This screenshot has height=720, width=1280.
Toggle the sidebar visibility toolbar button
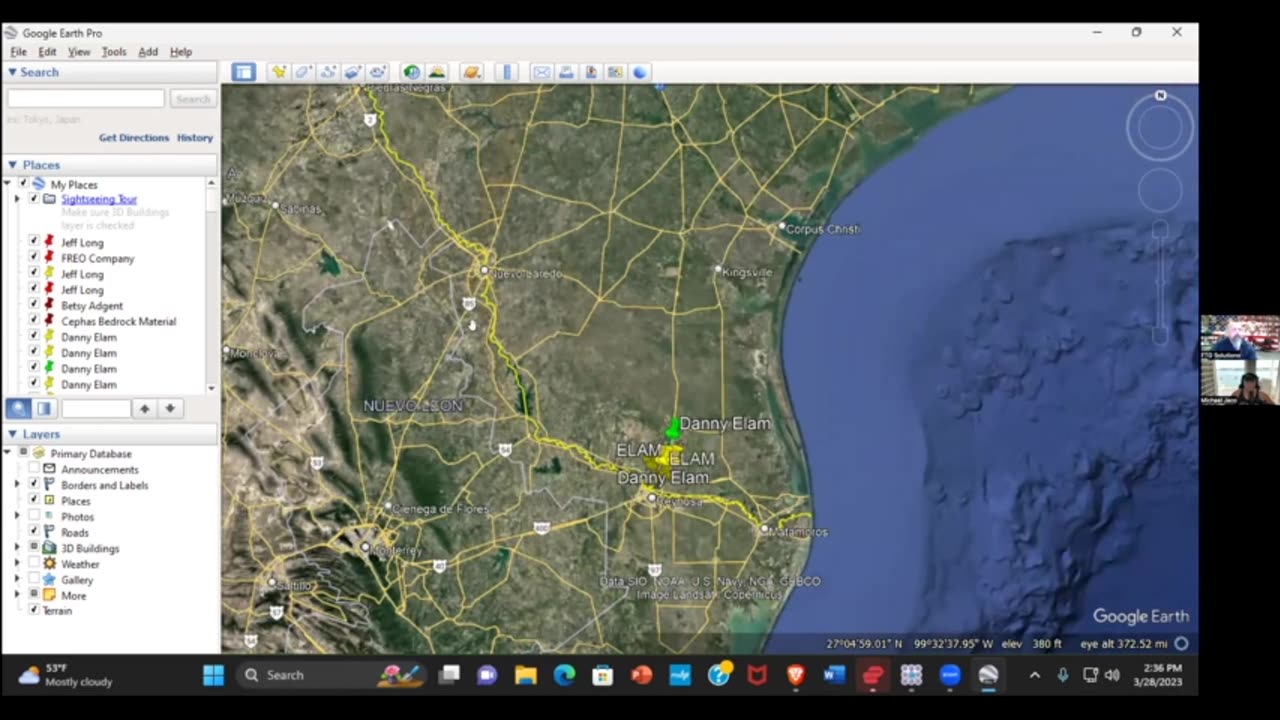244,72
